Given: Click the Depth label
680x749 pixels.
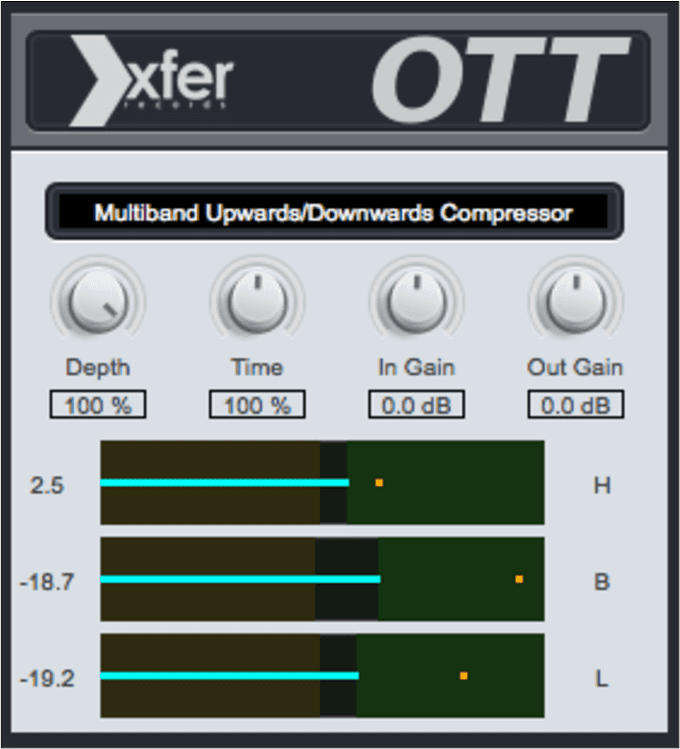Looking at the screenshot, I should click(x=98, y=368).
